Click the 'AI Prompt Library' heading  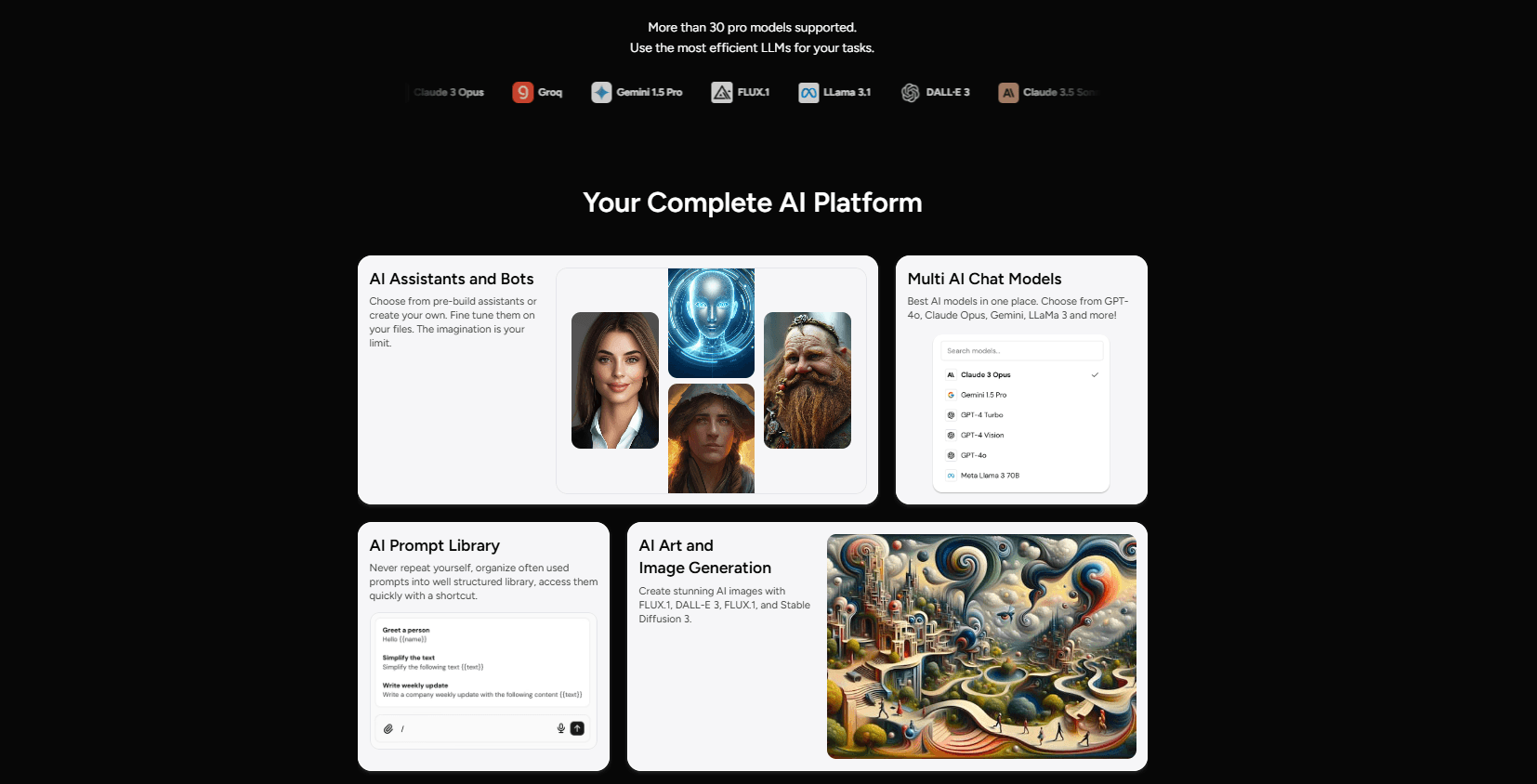click(x=435, y=546)
